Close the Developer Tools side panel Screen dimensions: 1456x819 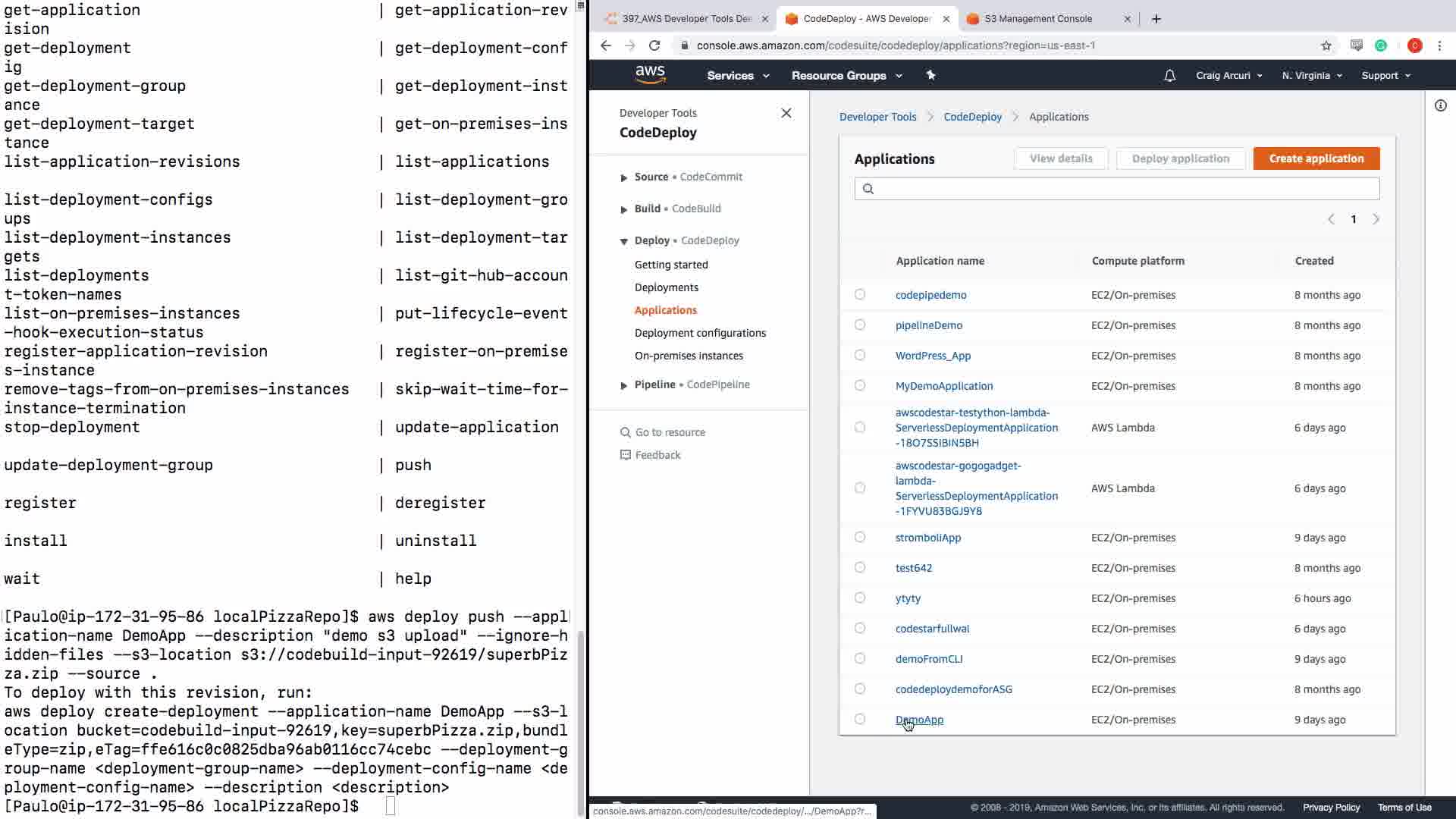(786, 113)
